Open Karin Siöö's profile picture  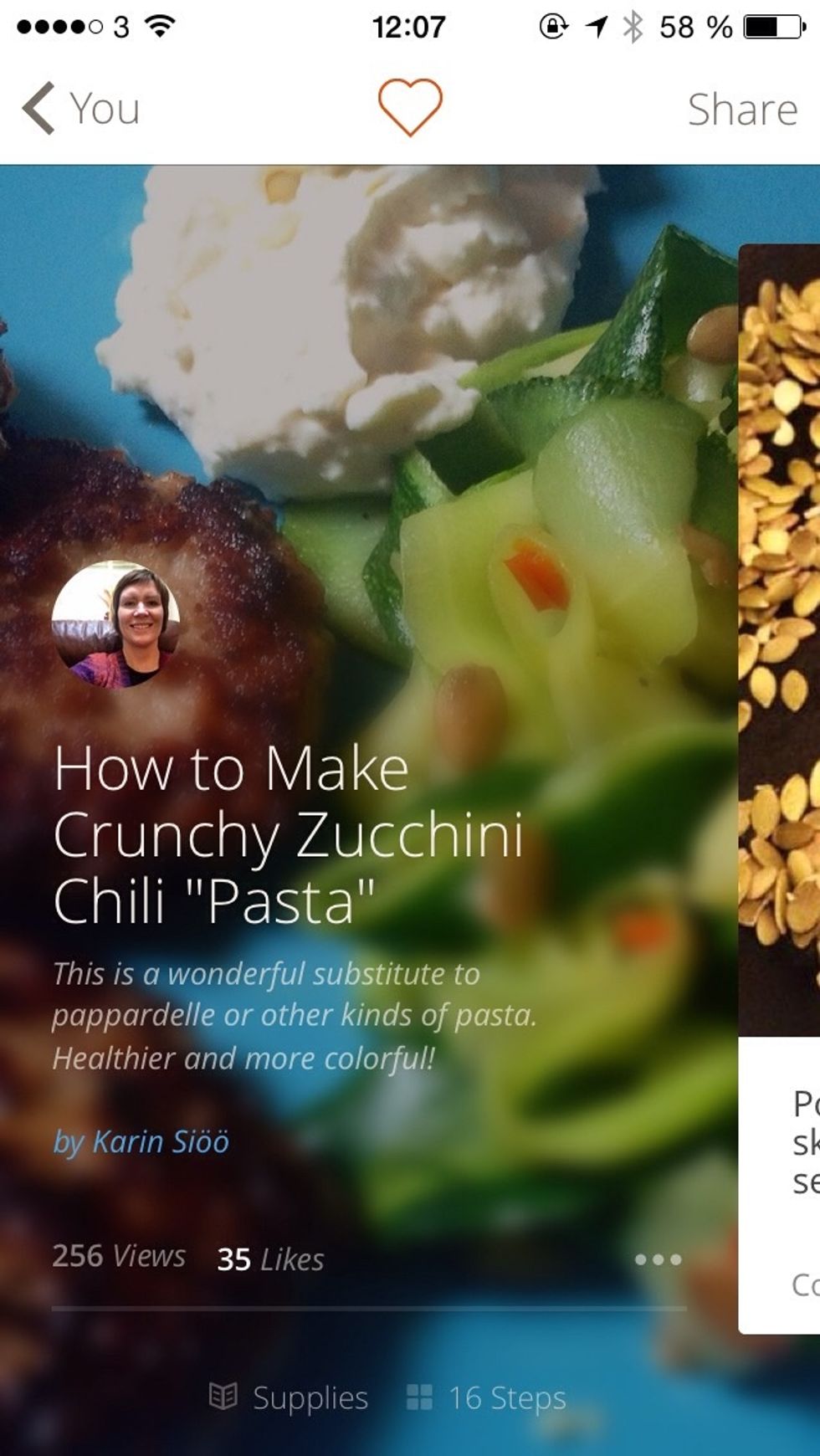[x=115, y=624]
